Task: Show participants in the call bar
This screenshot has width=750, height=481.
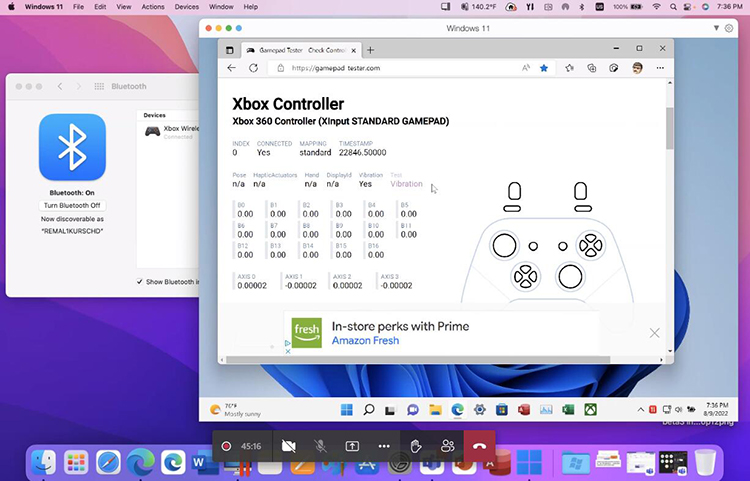Action: 448,446
